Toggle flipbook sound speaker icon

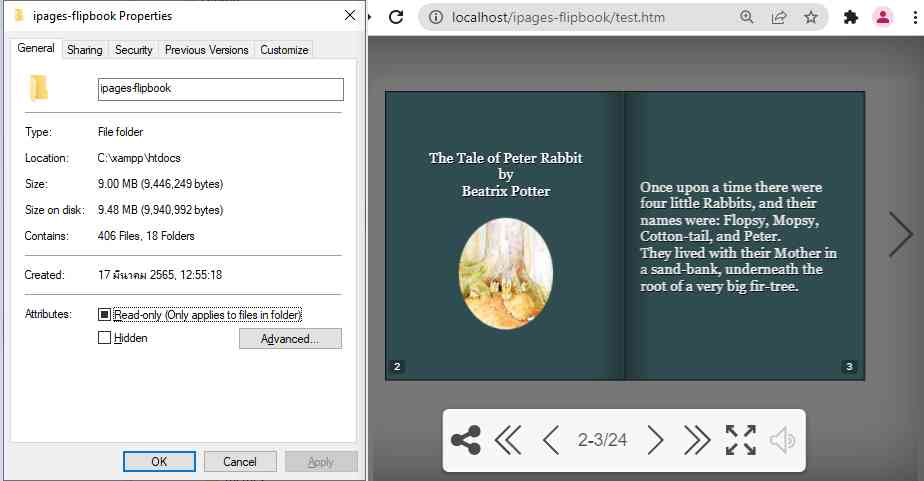tap(782, 440)
